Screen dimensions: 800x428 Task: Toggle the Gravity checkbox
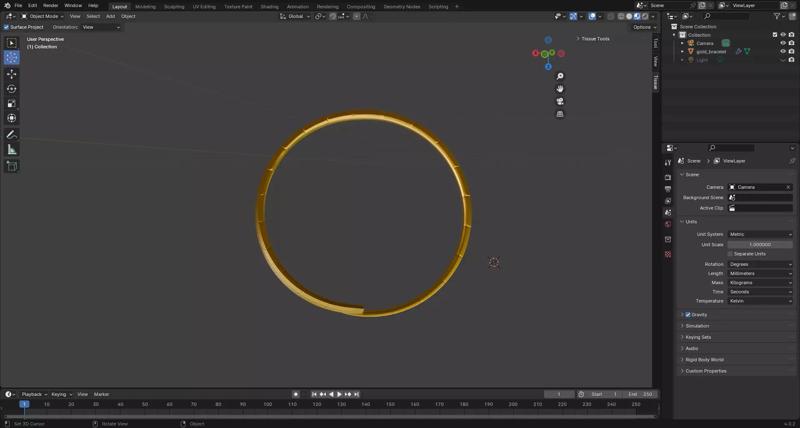(x=688, y=315)
